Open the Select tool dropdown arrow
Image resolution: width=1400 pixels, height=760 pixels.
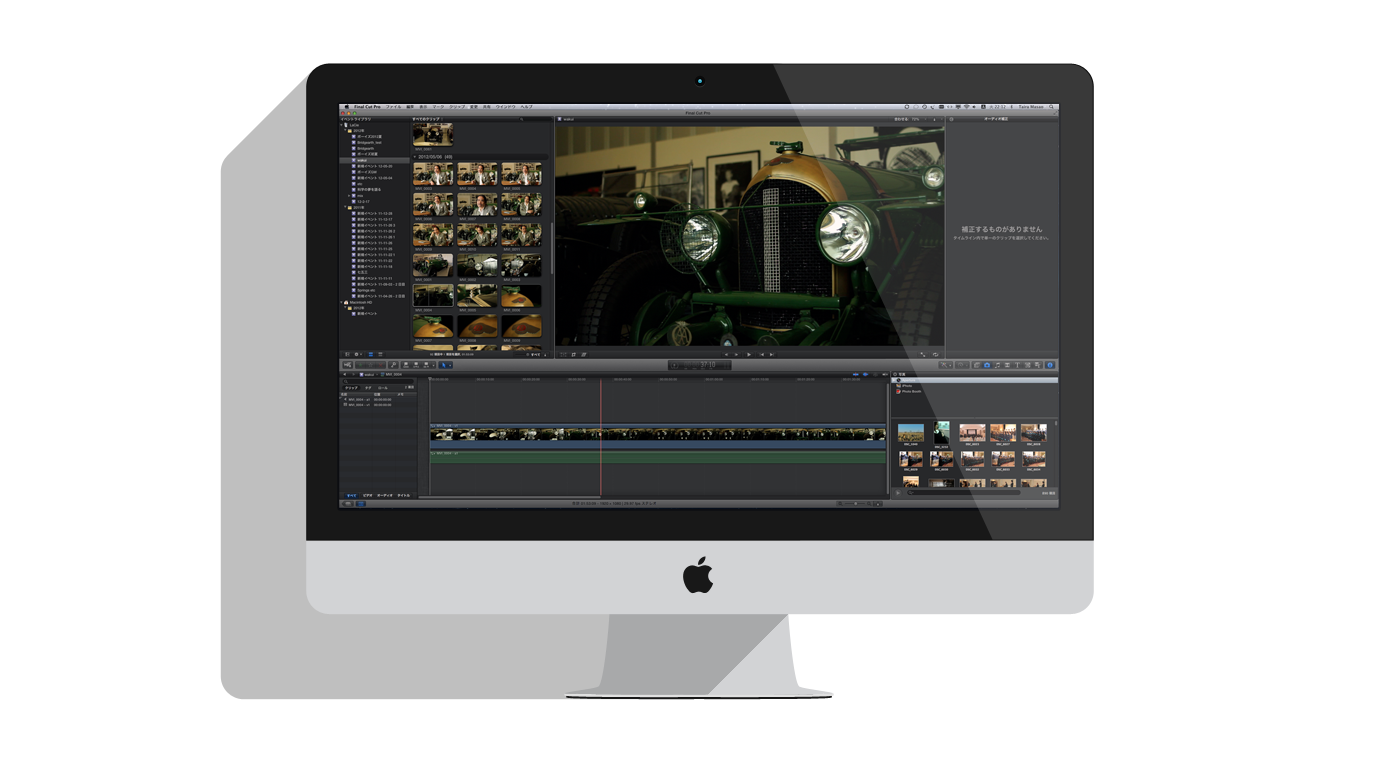[x=450, y=365]
